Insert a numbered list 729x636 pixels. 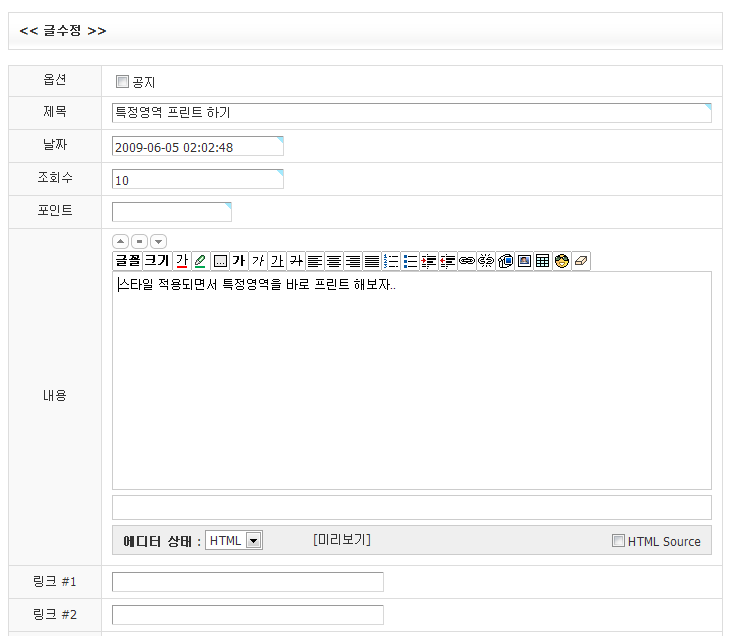391,261
